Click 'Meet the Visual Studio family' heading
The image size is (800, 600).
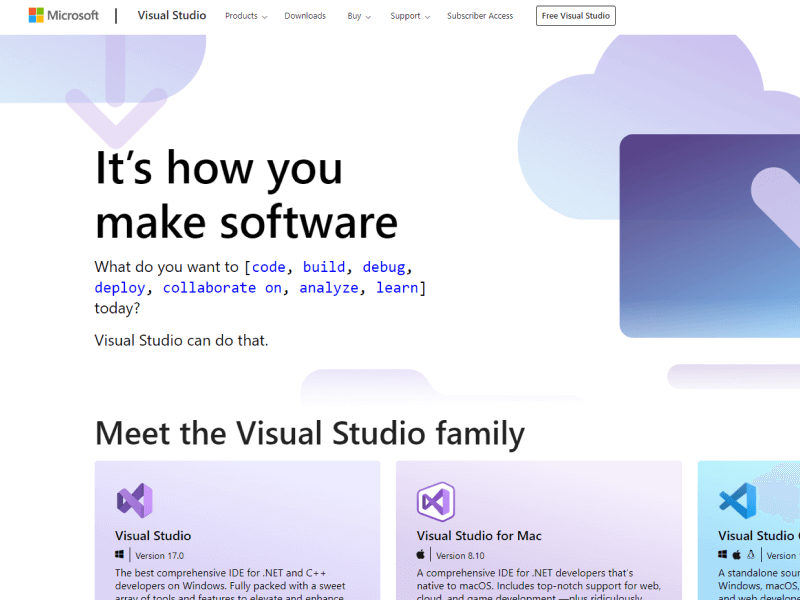310,433
